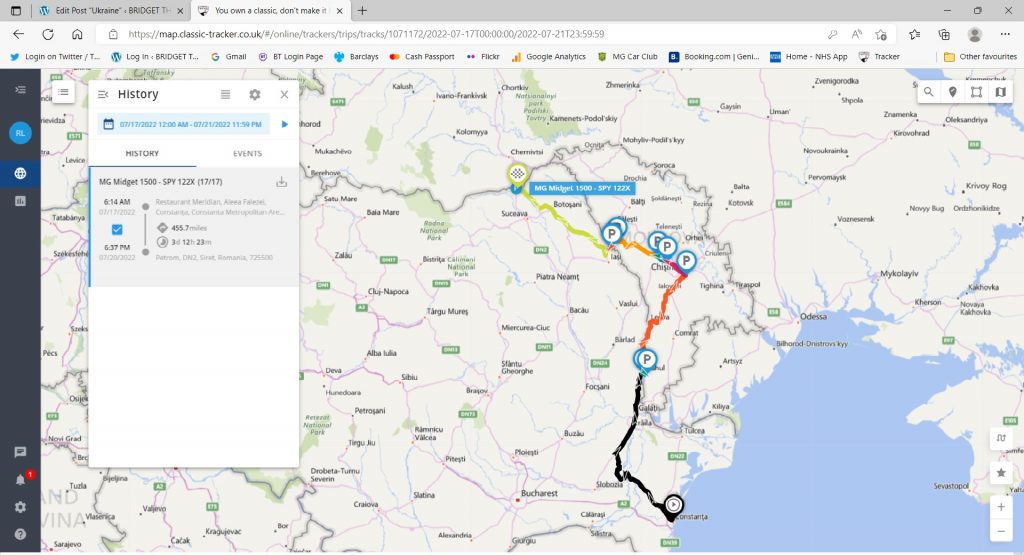Click the parking marker near Cahul

click(647, 359)
